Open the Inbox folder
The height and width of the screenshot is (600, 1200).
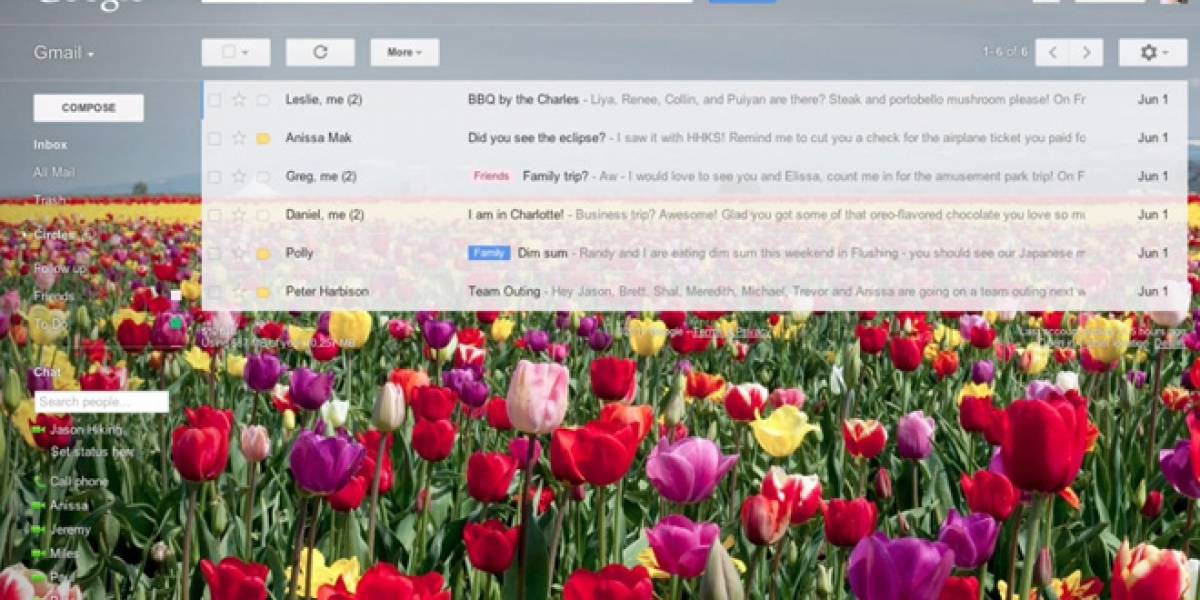[x=50, y=145]
